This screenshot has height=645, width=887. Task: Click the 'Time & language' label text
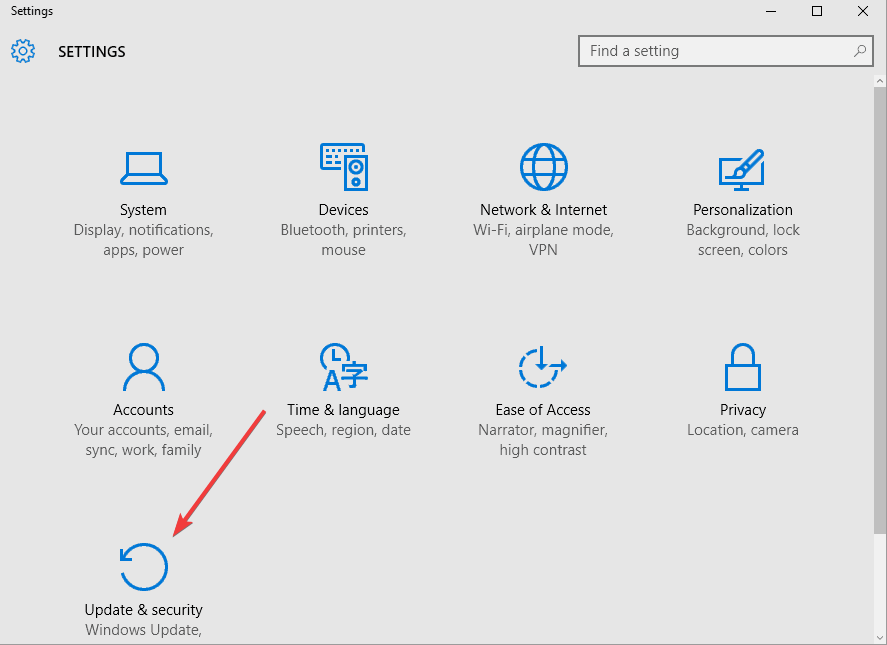point(343,410)
